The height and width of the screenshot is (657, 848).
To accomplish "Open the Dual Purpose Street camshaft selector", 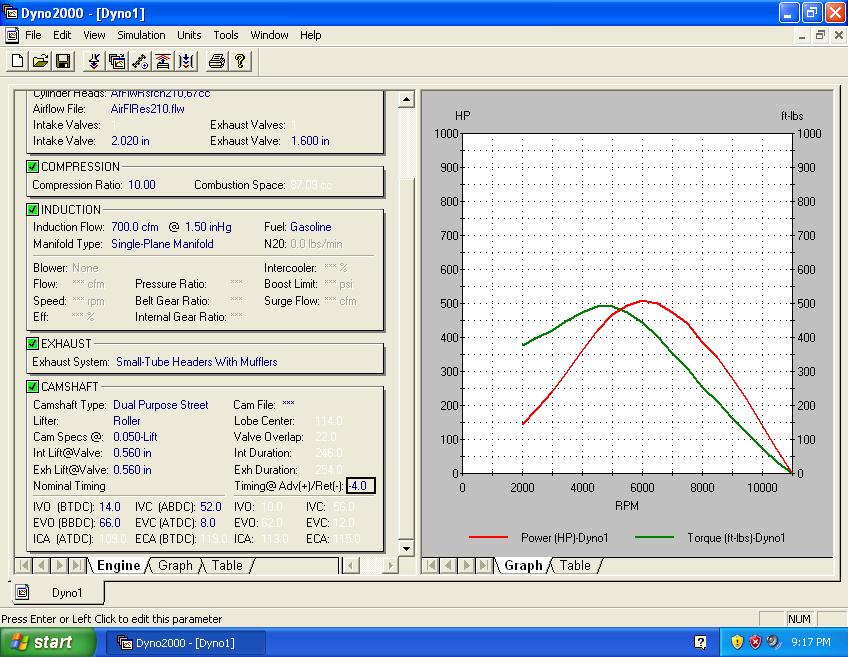I will pyautogui.click(x=160, y=405).
